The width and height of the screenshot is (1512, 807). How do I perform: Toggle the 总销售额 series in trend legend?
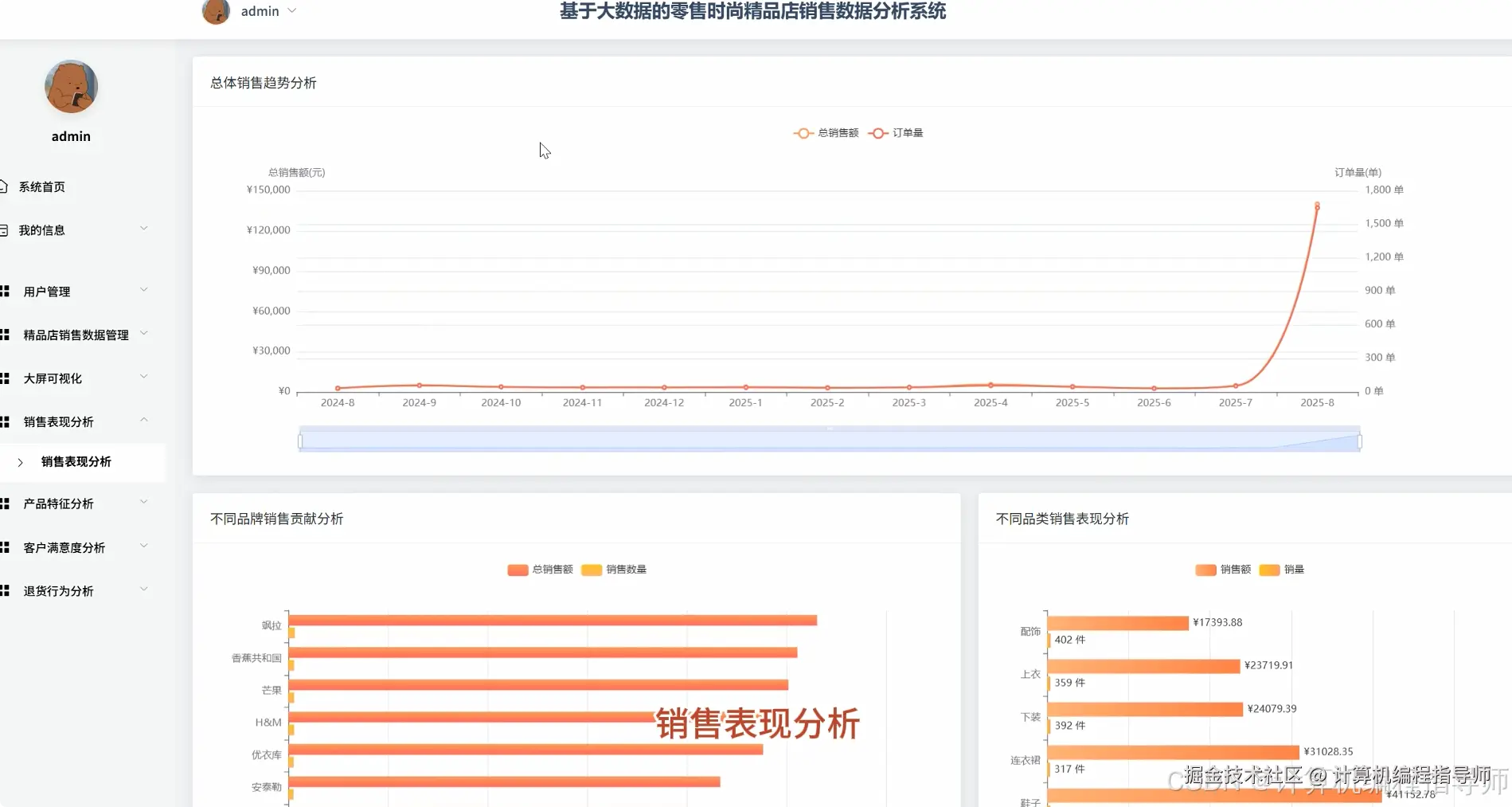click(x=826, y=133)
